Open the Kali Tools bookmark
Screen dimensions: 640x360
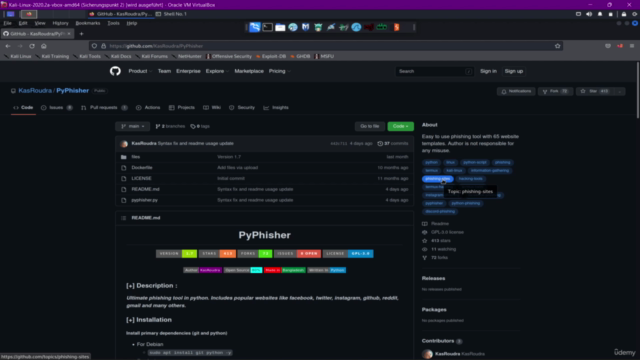pyautogui.click(x=87, y=56)
